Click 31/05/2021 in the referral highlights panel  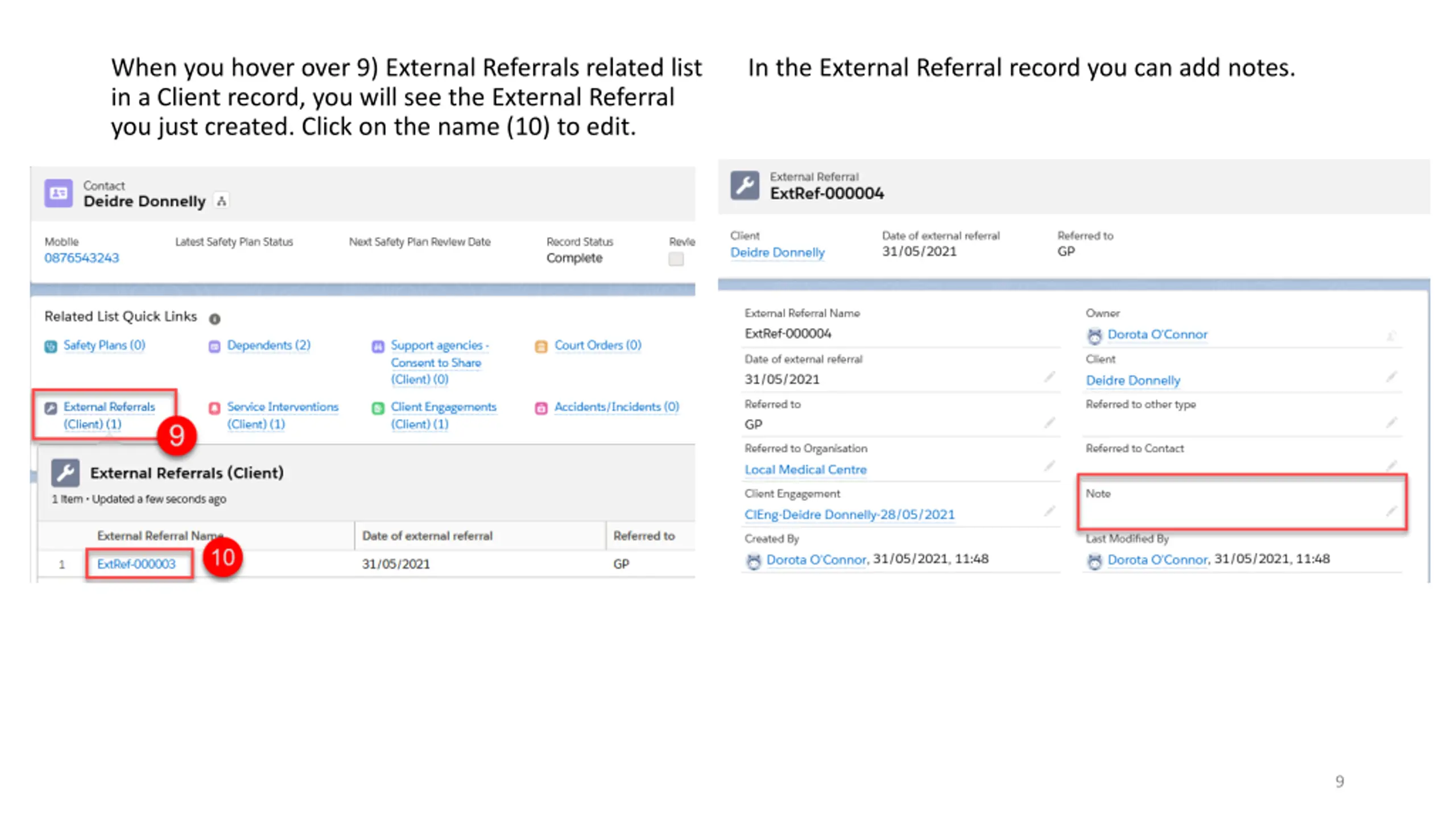click(x=919, y=251)
